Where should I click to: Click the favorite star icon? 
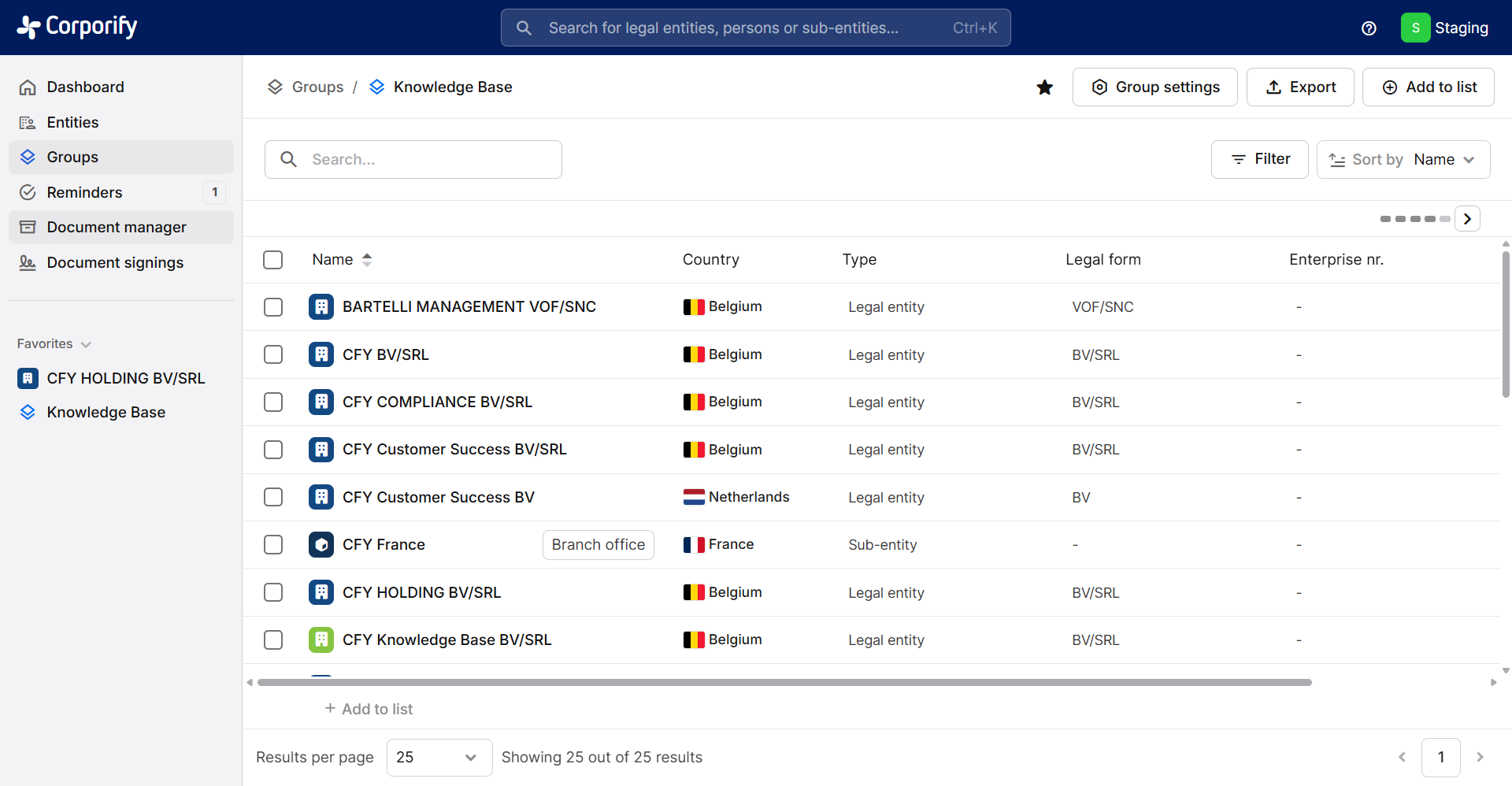click(1044, 87)
